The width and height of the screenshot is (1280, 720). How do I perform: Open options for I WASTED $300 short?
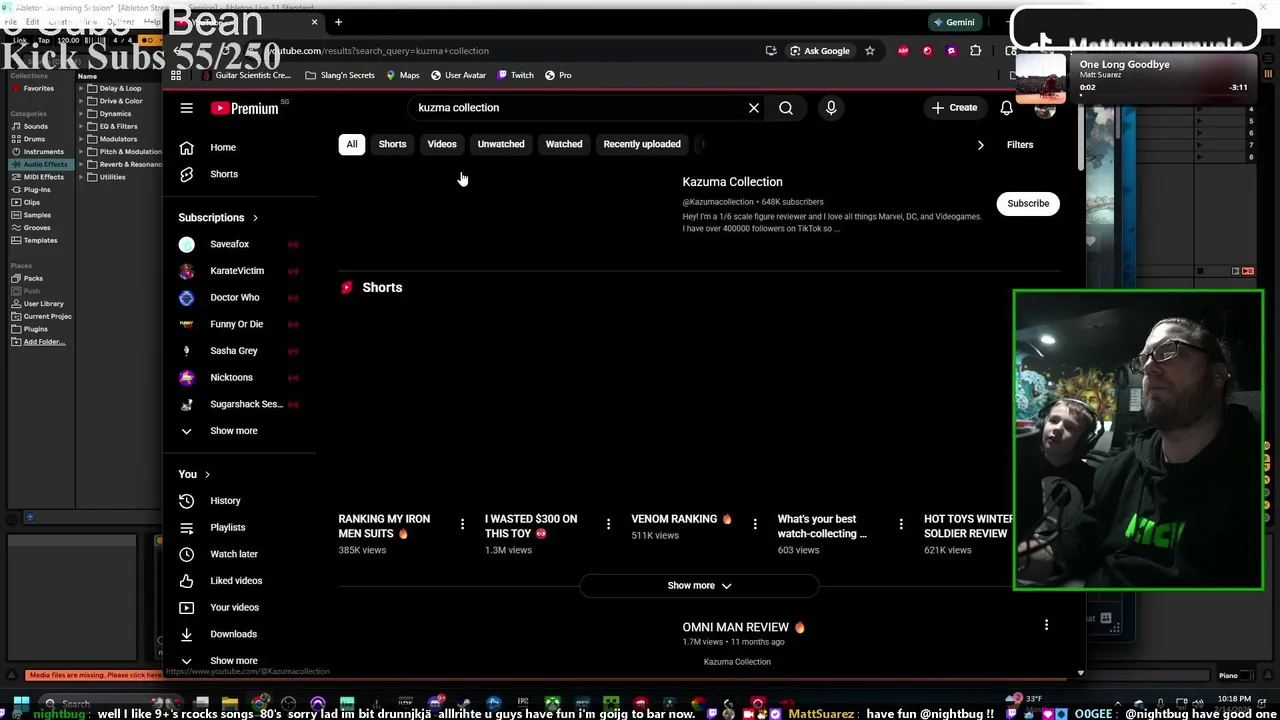click(x=608, y=524)
